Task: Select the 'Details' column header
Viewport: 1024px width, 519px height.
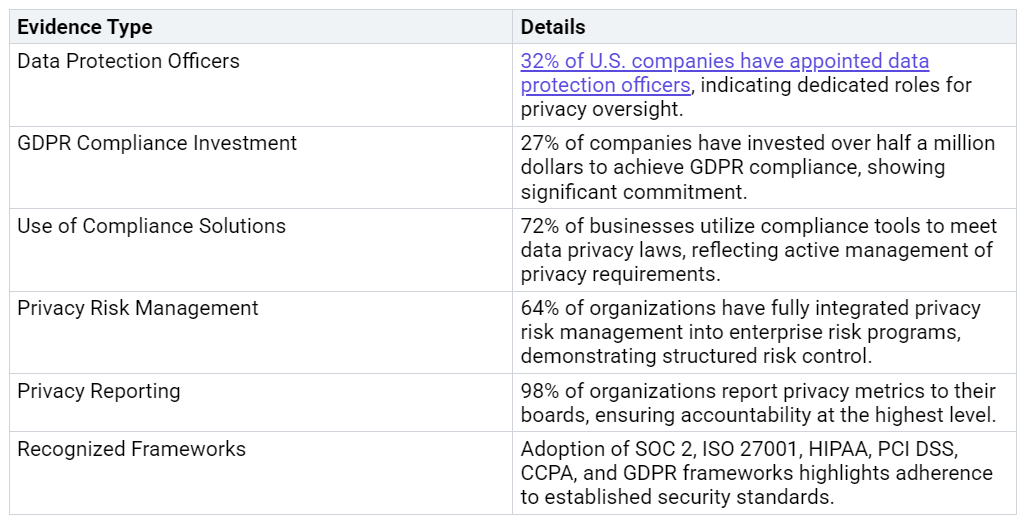Action: coord(552,27)
